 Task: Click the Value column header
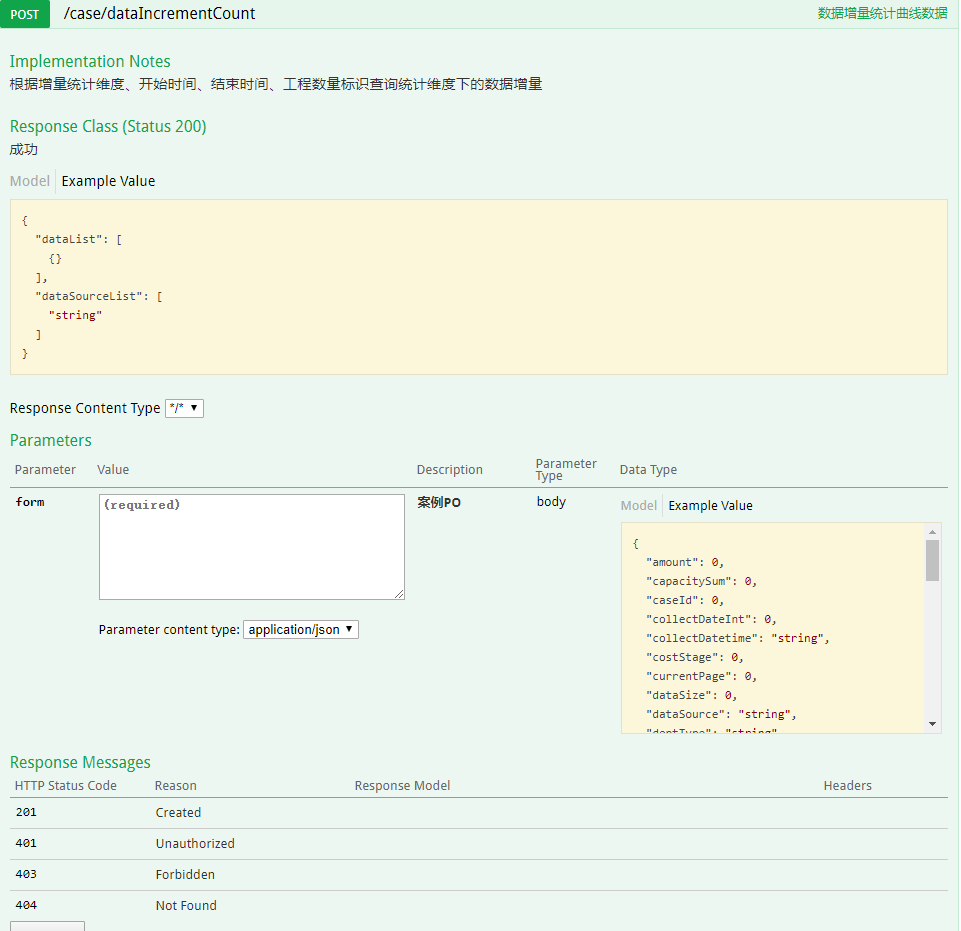point(113,469)
